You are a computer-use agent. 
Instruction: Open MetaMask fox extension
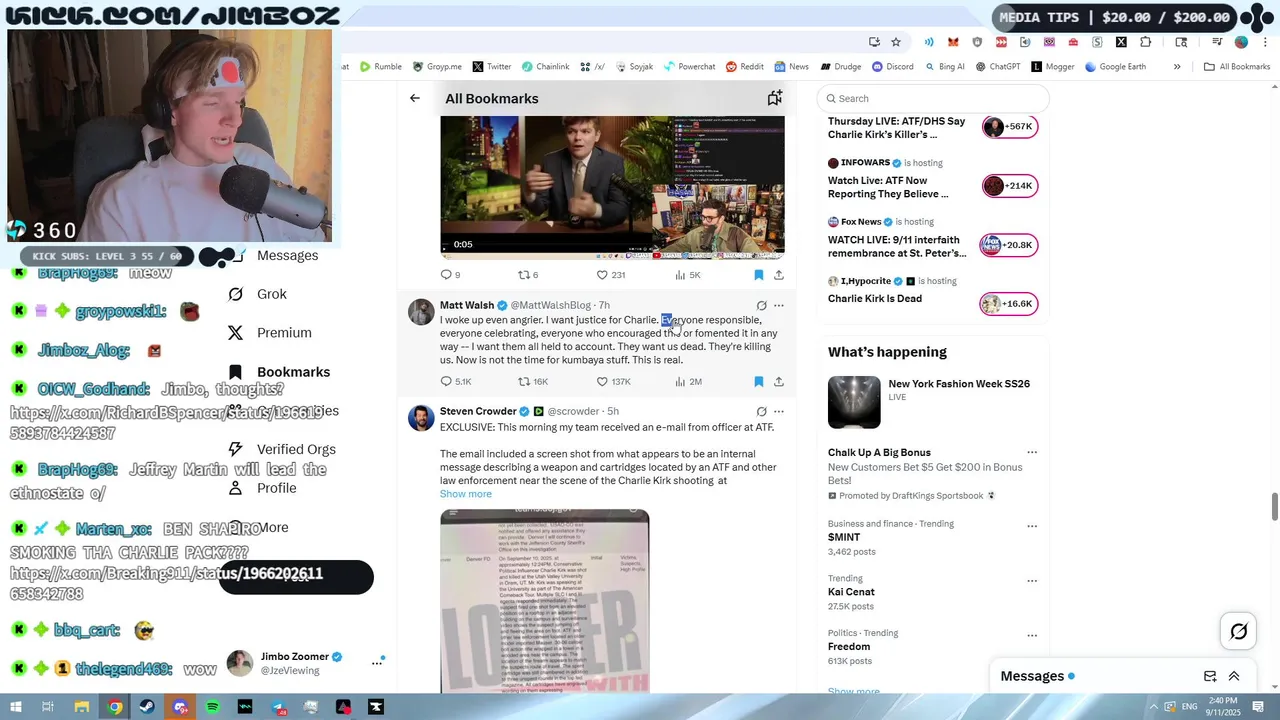[x=953, y=42]
